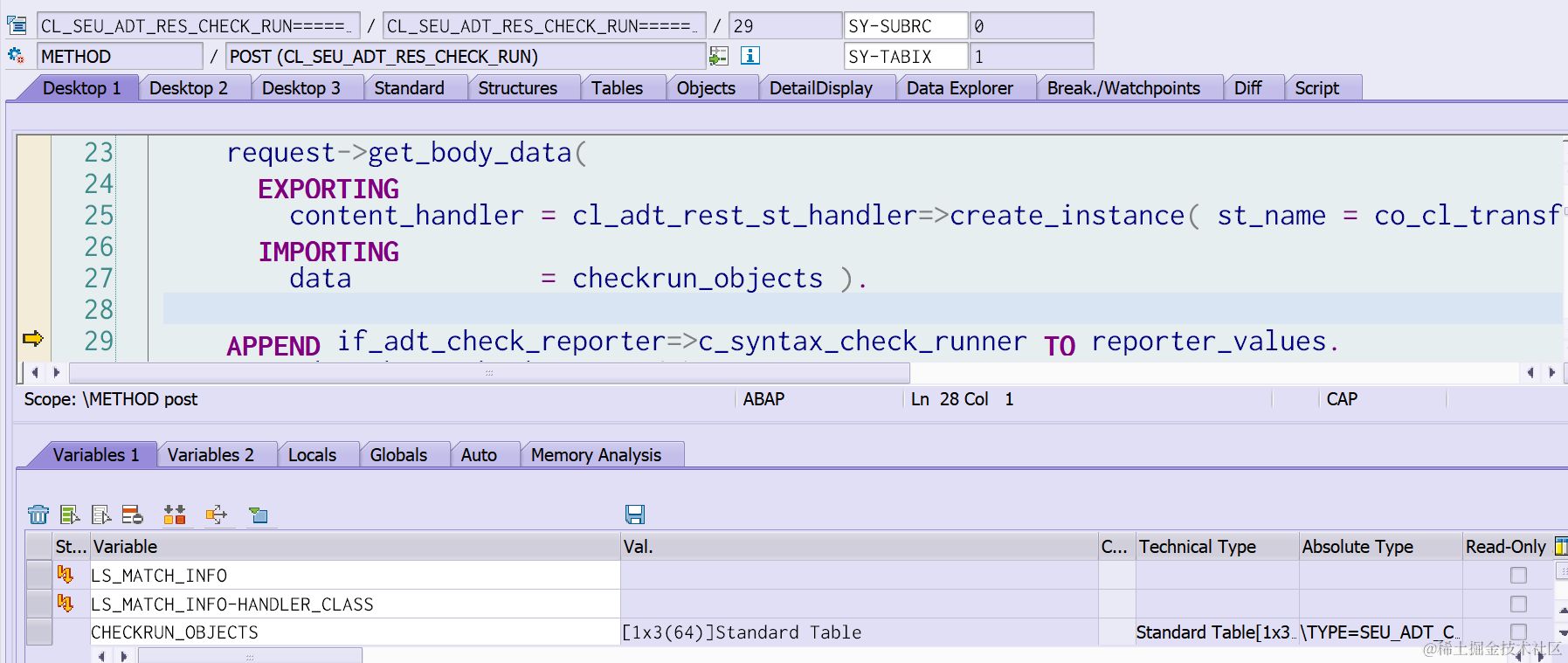Screen dimensions: 1568x663
Task: Click the code editor horizontal scrollbar thumb
Action: [489, 373]
